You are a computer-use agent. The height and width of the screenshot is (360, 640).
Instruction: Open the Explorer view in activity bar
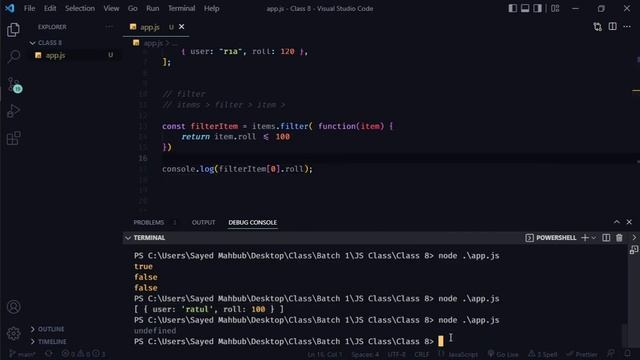click(13, 30)
